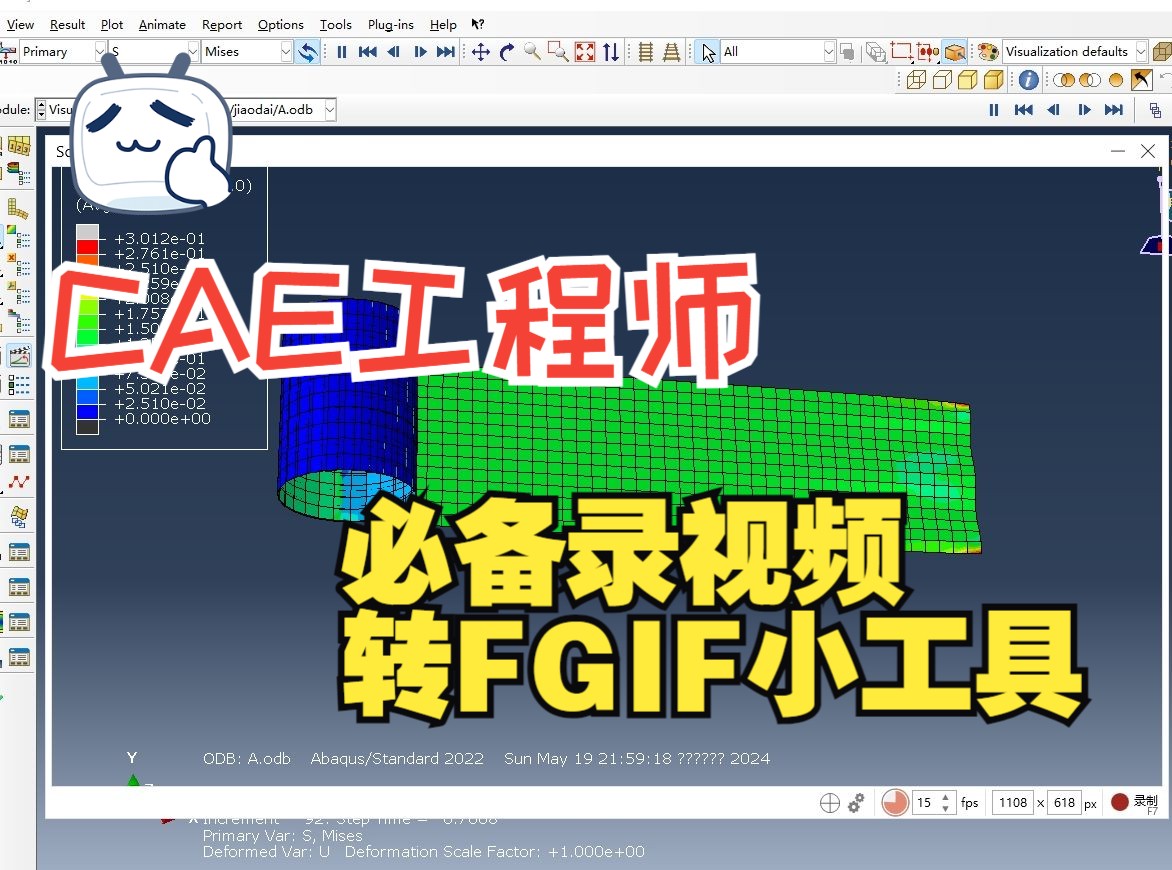This screenshot has width=1172, height=870.
Task: Click the context help arrow icon
Action: point(478,25)
